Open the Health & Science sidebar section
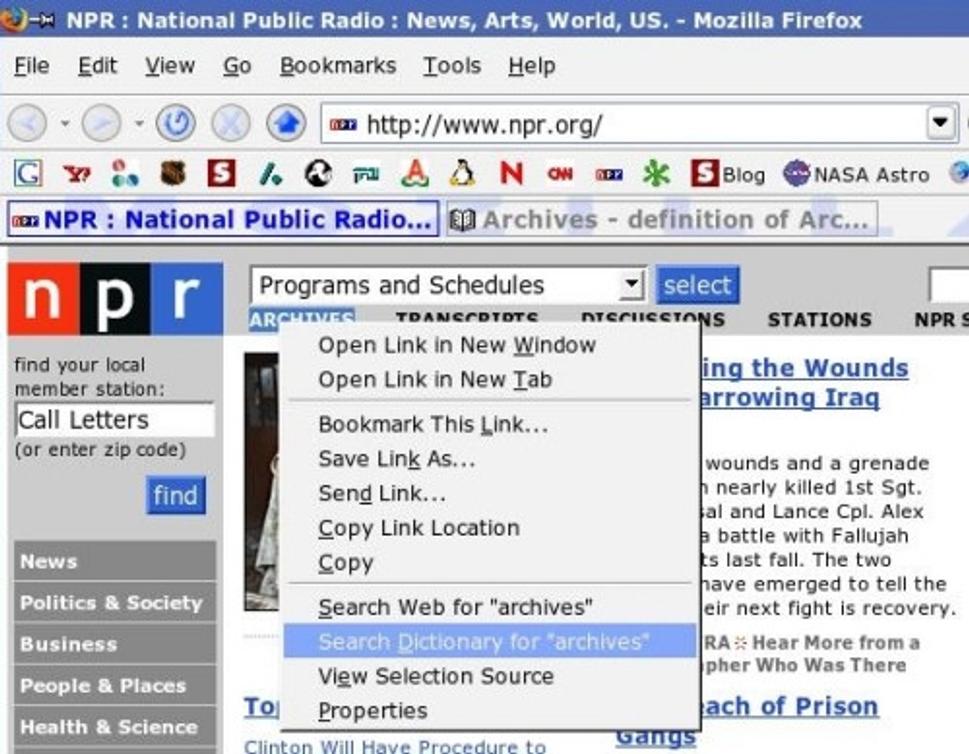 point(115,727)
